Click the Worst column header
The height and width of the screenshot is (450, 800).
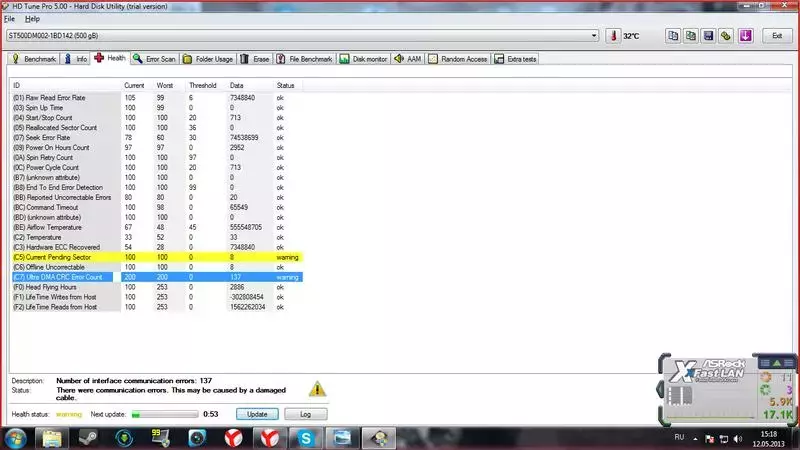coord(169,85)
